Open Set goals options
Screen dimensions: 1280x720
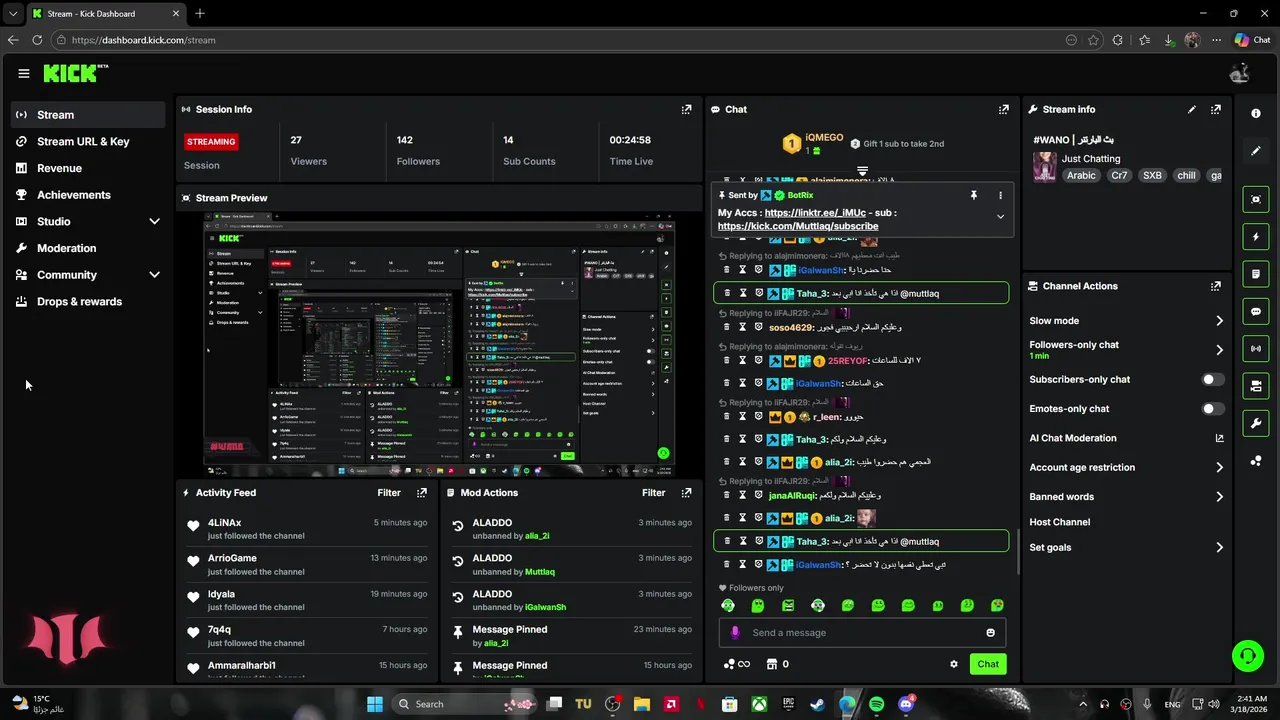point(1126,547)
